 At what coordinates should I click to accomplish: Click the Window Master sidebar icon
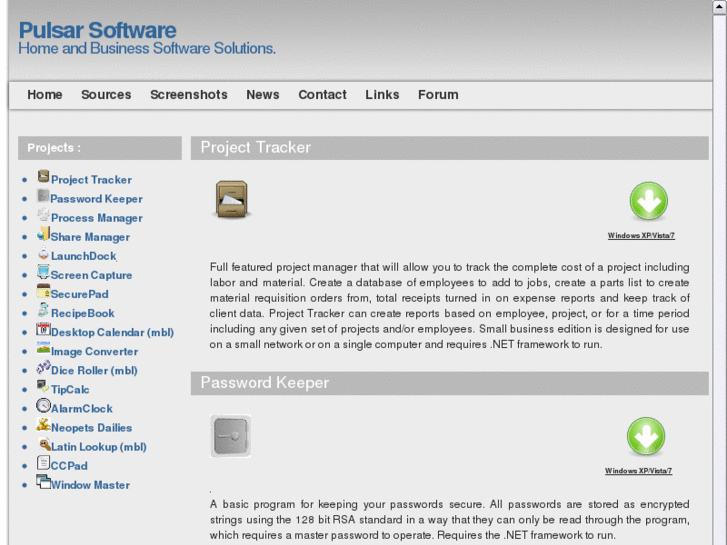coord(43,481)
